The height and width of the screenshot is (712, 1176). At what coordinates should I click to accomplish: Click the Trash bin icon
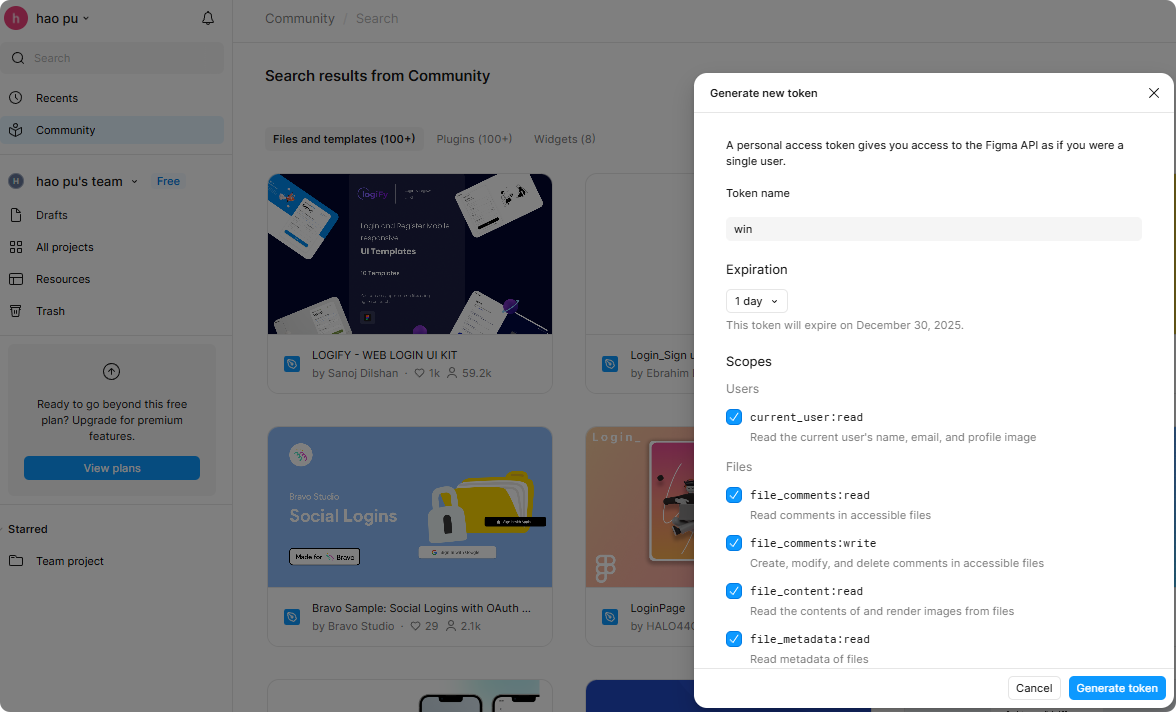pyautogui.click(x=16, y=311)
